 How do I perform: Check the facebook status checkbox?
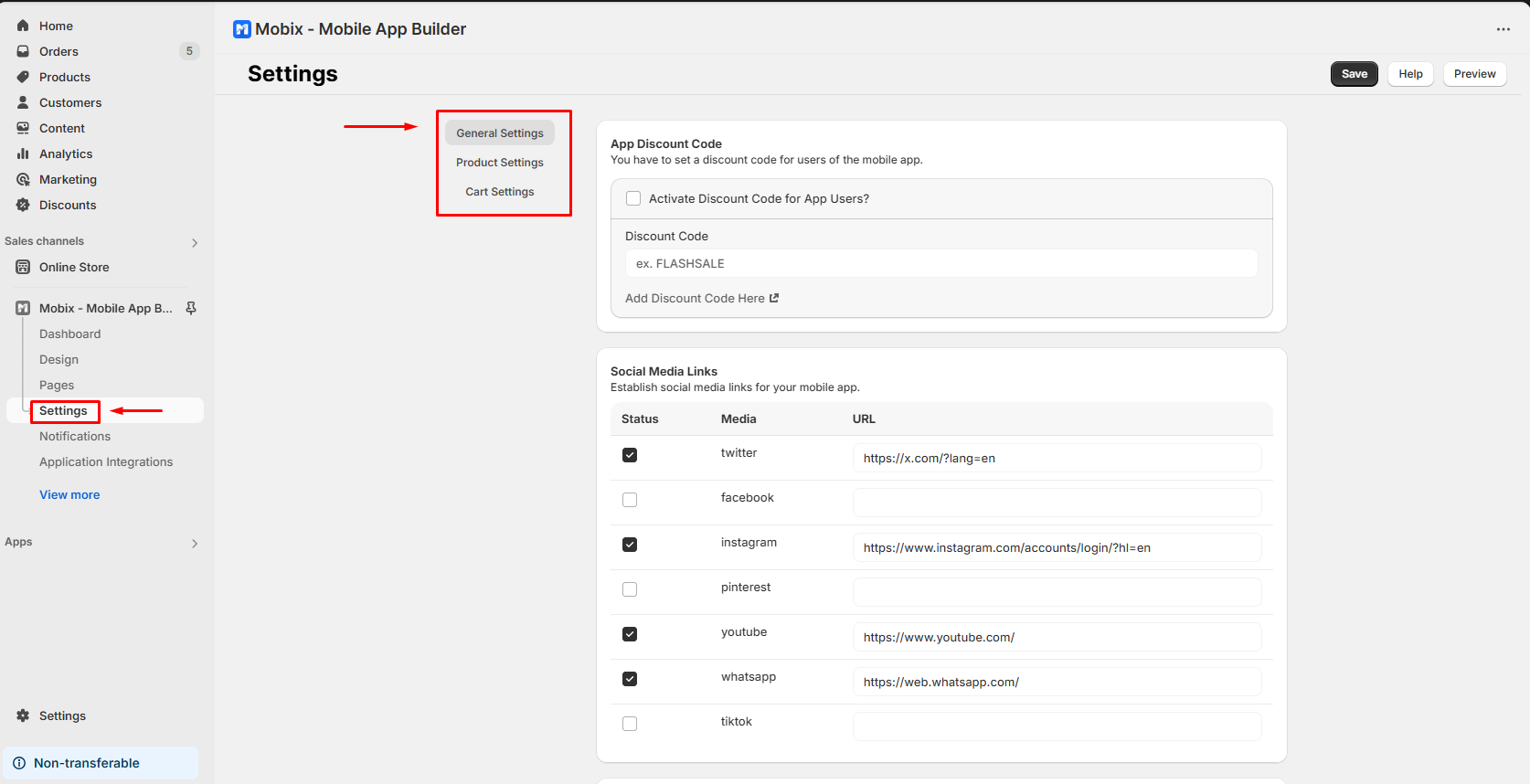tap(630, 500)
